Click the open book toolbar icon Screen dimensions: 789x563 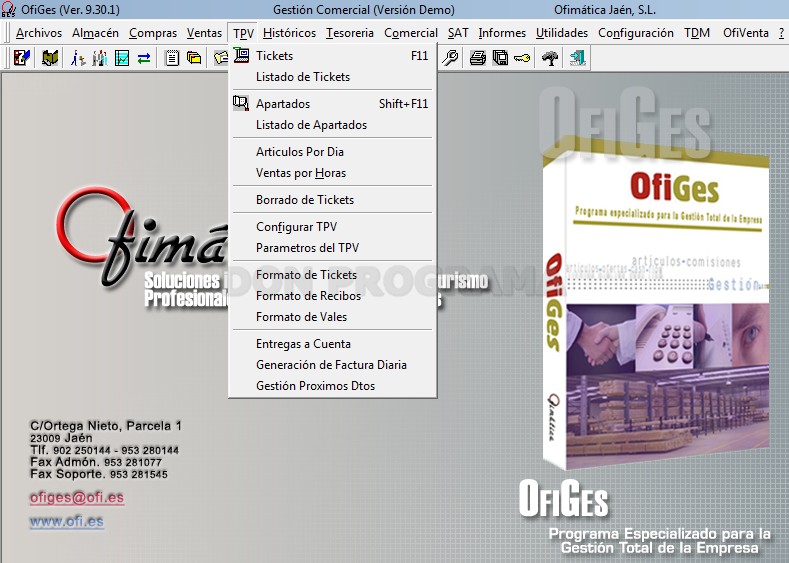pos(49,58)
